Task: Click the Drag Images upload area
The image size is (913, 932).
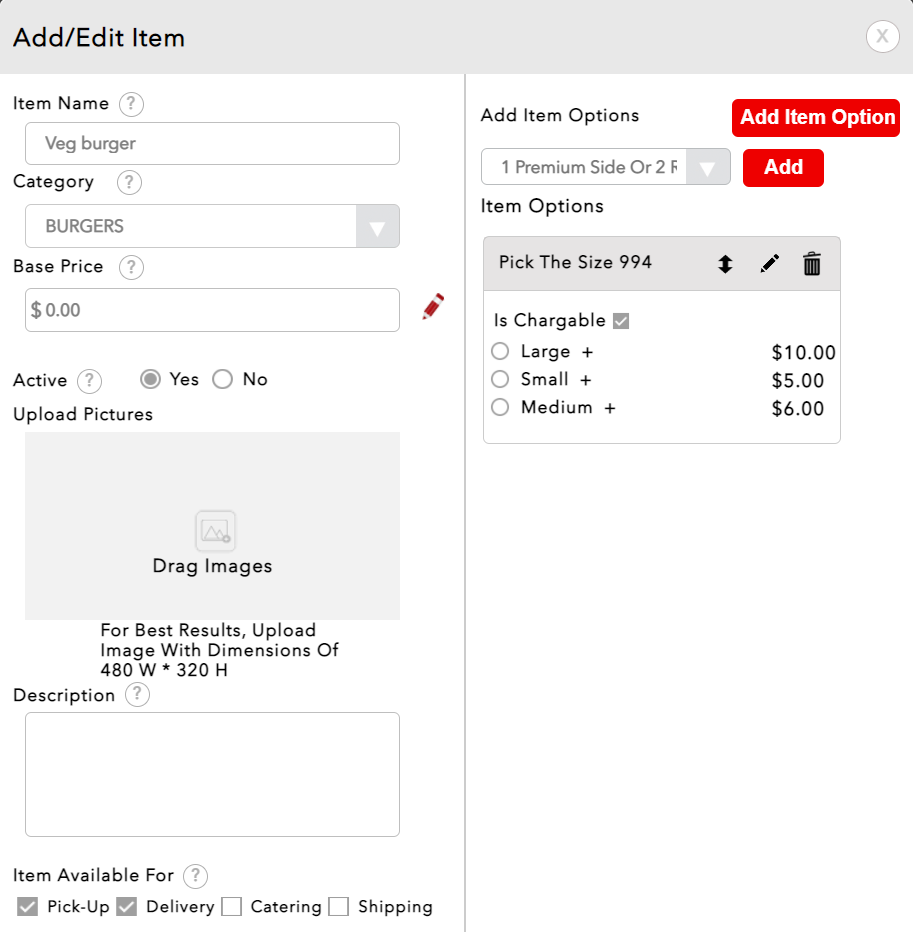Action: (x=212, y=526)
